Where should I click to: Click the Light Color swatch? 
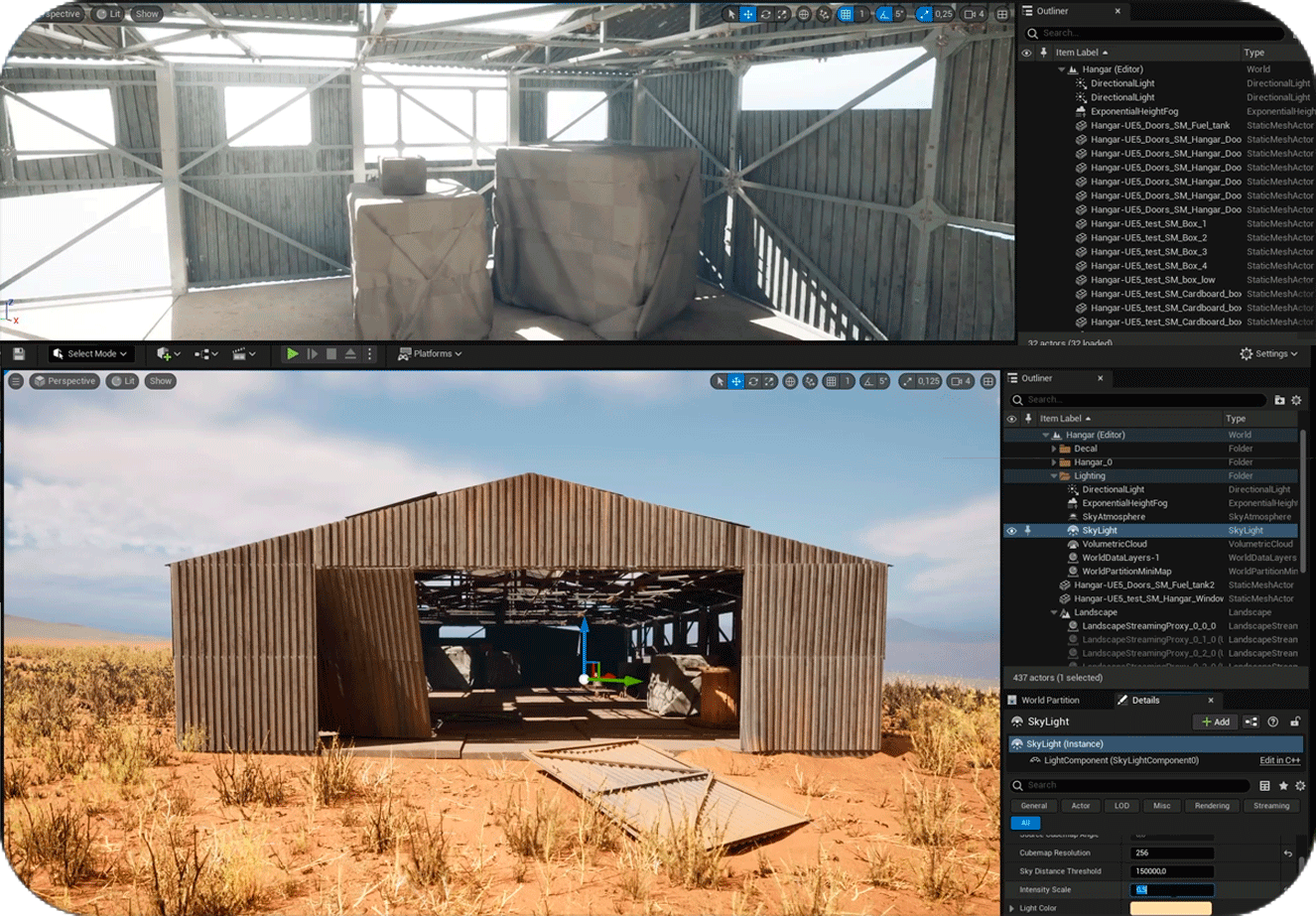coord(1171,908)
